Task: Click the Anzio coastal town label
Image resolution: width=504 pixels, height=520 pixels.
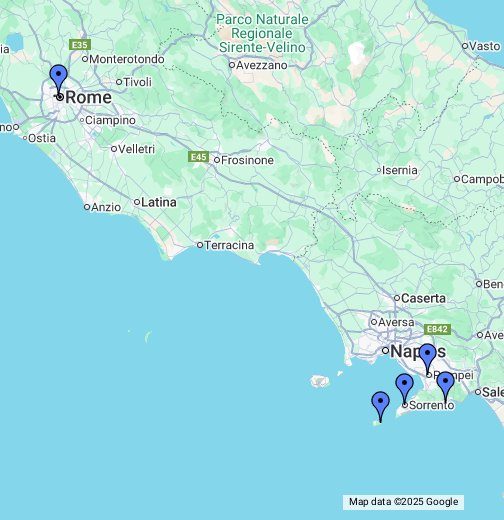Action: point(106,207)
